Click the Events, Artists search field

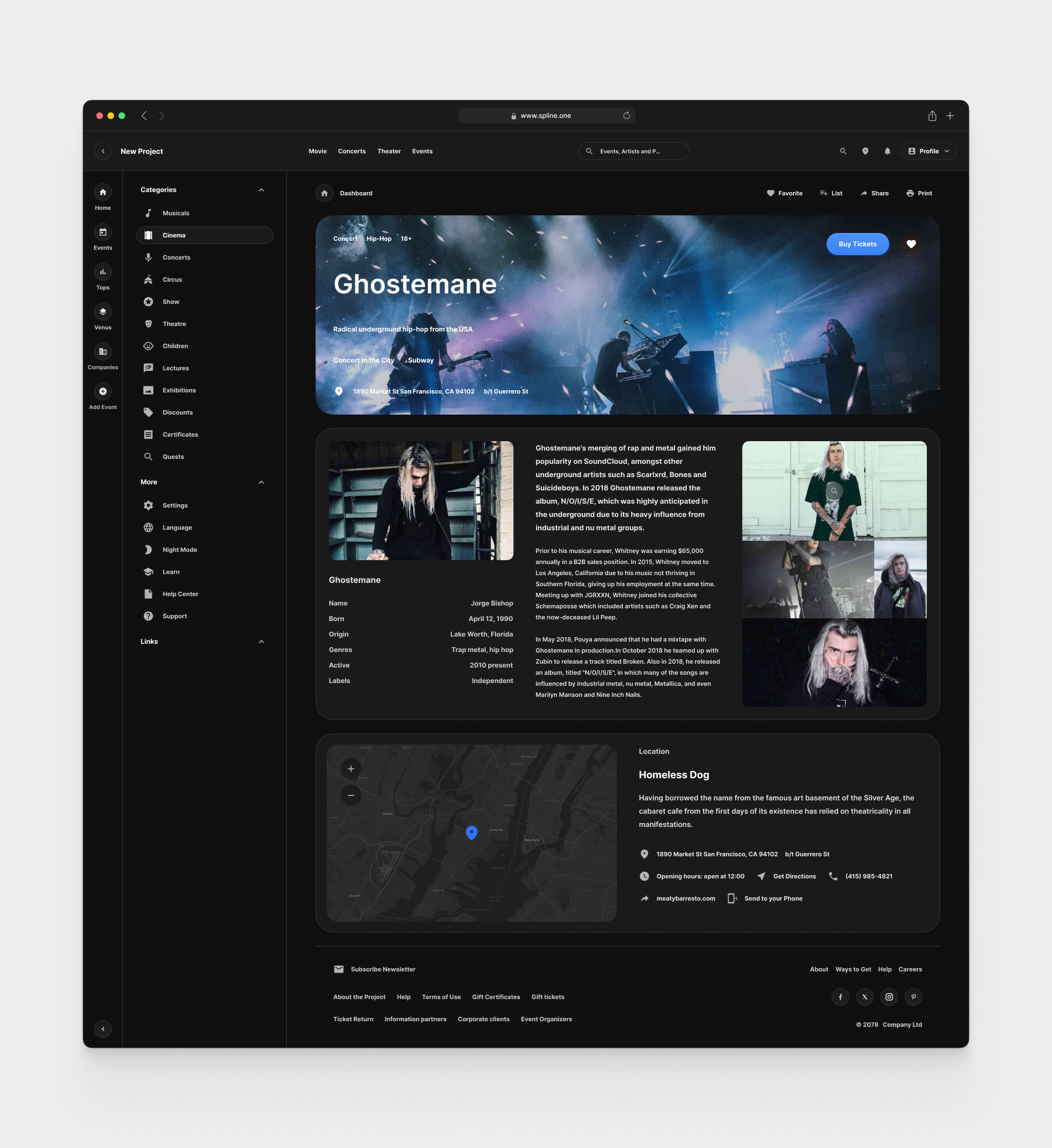633,152
